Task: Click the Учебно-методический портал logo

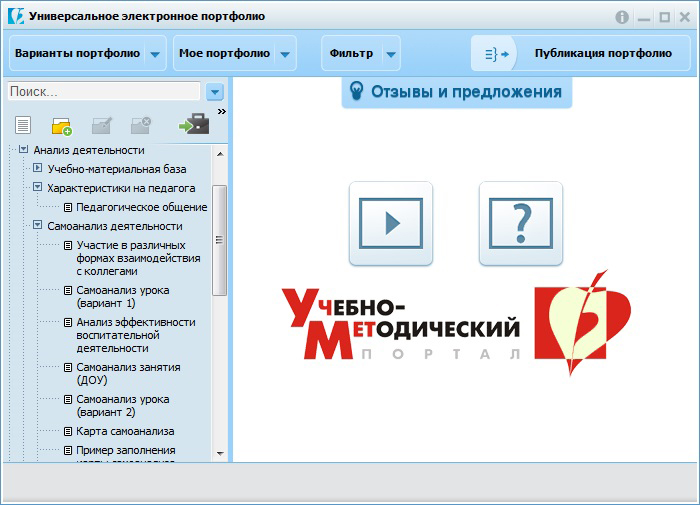Action: pyautogui.click(x=456, y=322)
